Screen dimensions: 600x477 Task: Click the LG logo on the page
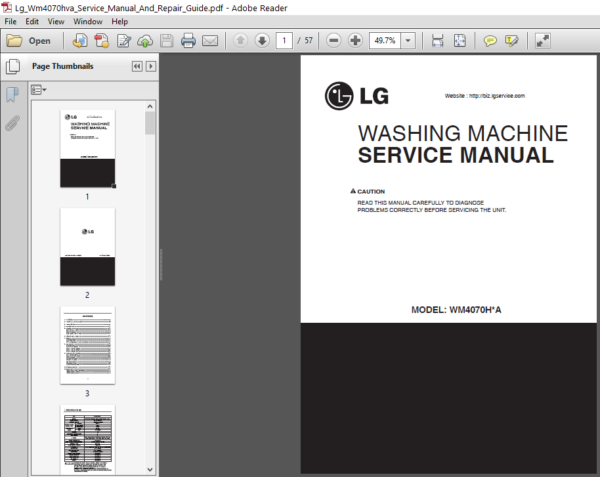[x=357, y=96]
